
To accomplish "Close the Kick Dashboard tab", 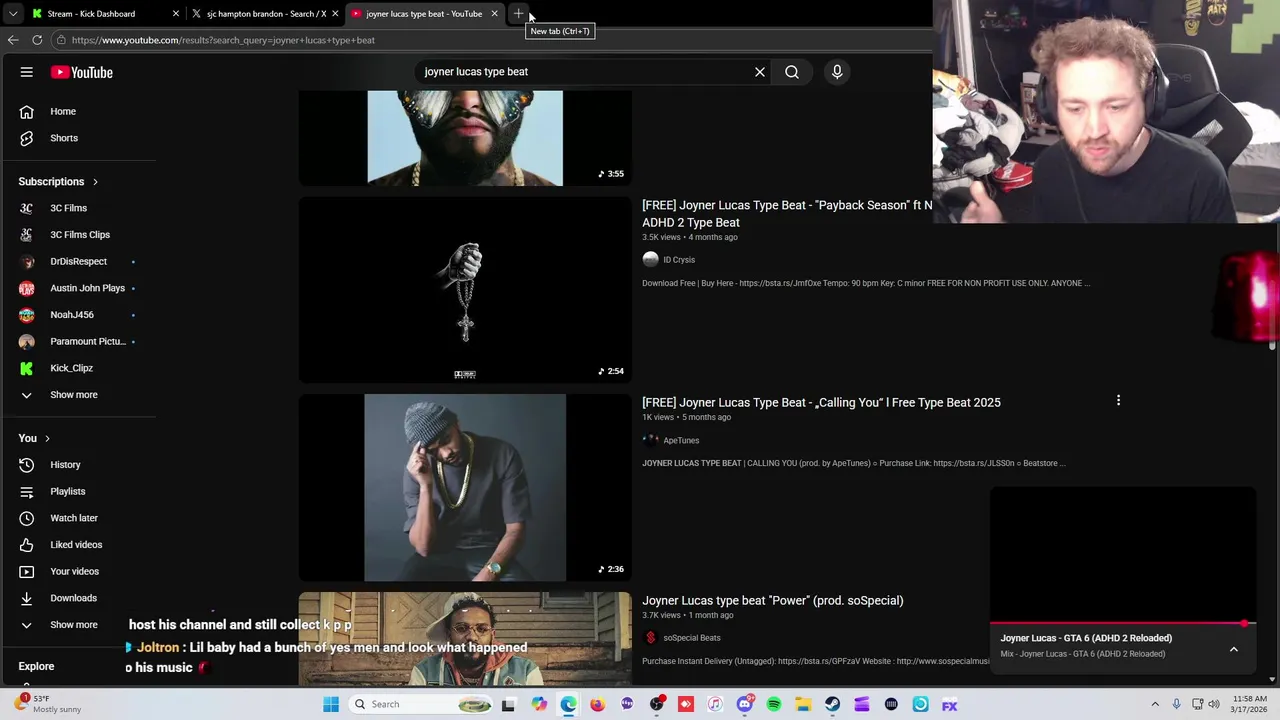I will tap(176, 14).
